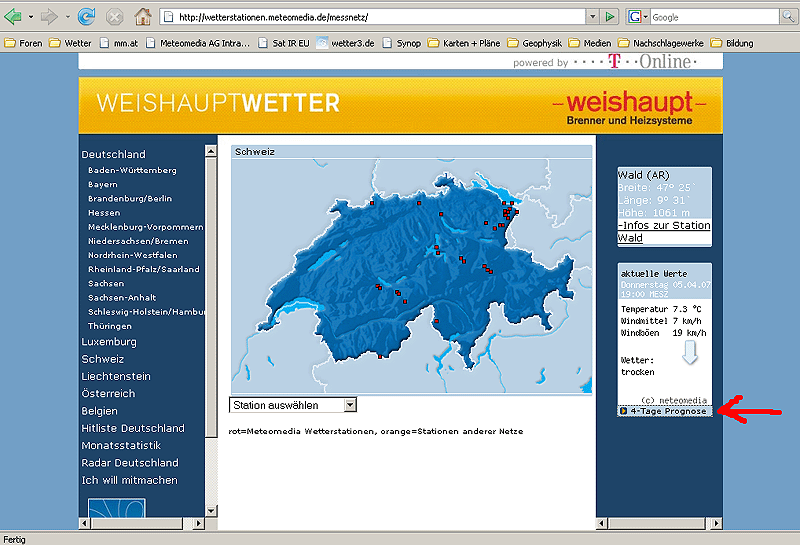Viewport: 800px width, 545px height.
Task: Select Nordrhein-Westfalen in the sidebar
Action: 133,255
